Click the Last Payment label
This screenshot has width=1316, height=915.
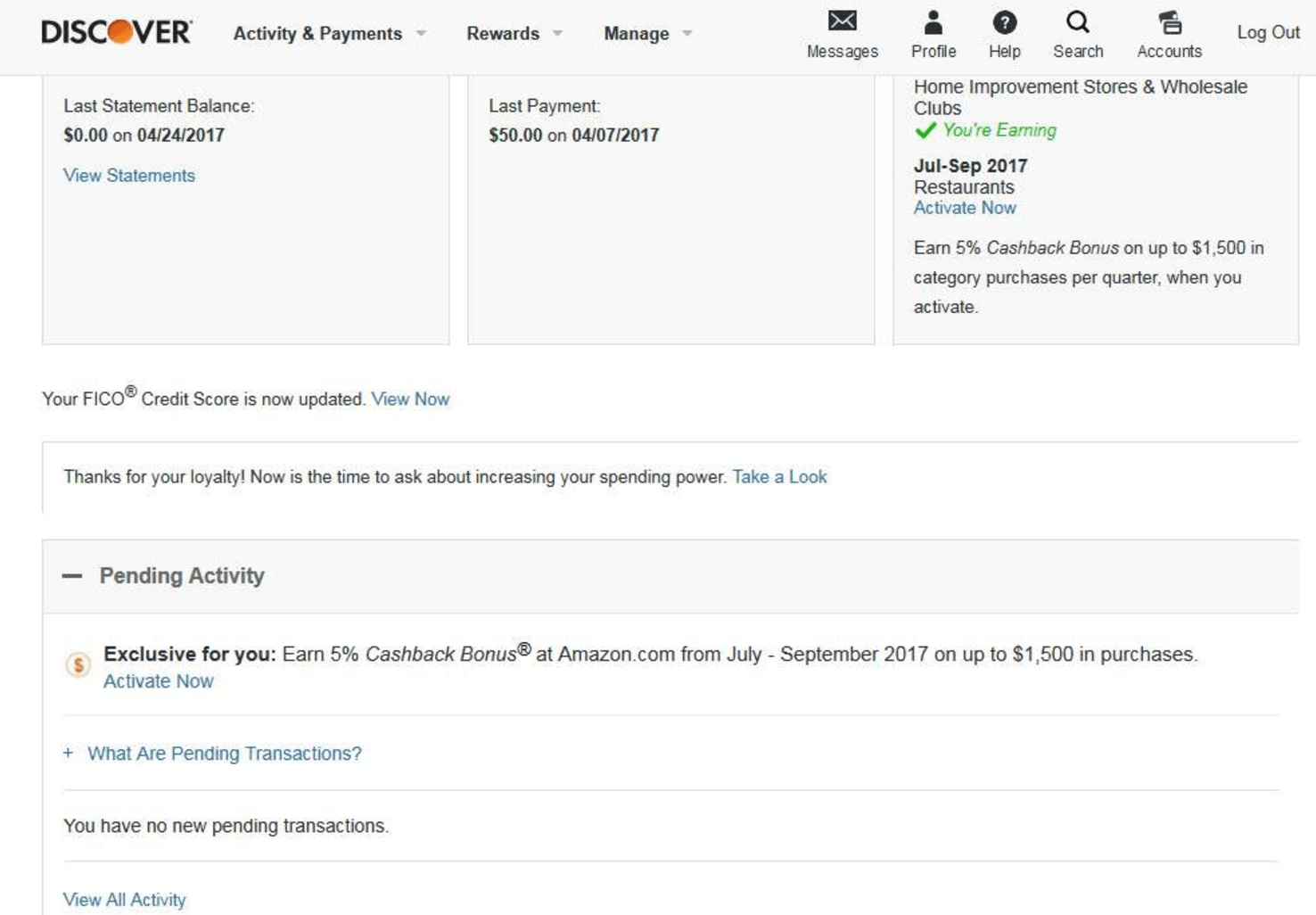(x=544, y=106)
